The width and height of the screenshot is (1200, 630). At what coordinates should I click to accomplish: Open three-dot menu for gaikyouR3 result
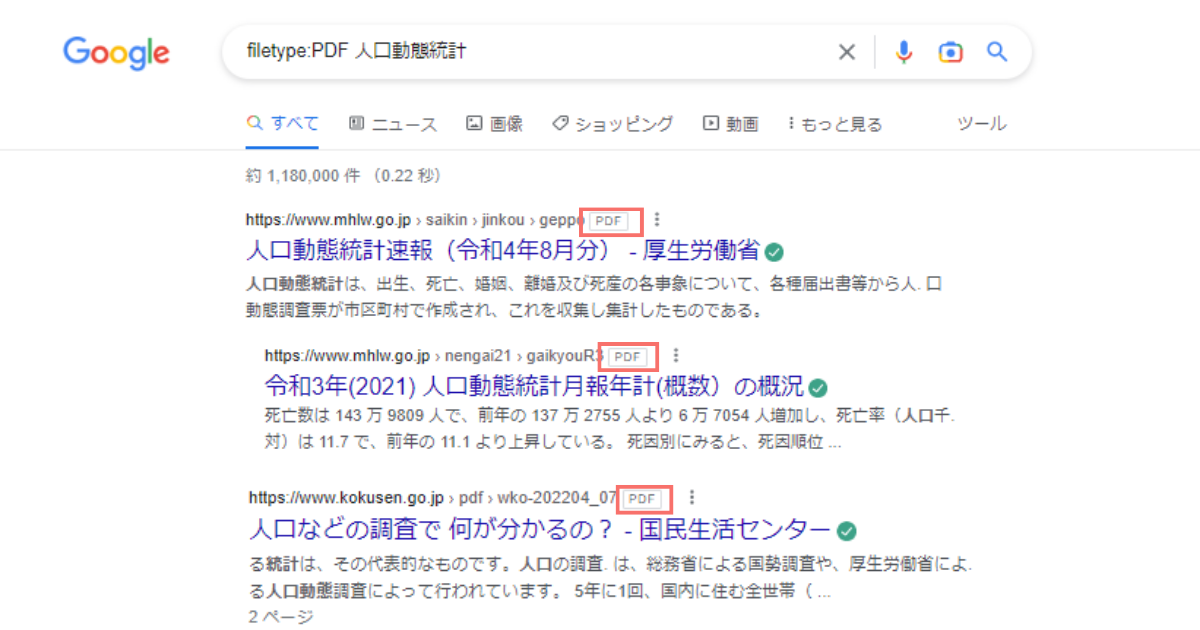coord(676,355)
